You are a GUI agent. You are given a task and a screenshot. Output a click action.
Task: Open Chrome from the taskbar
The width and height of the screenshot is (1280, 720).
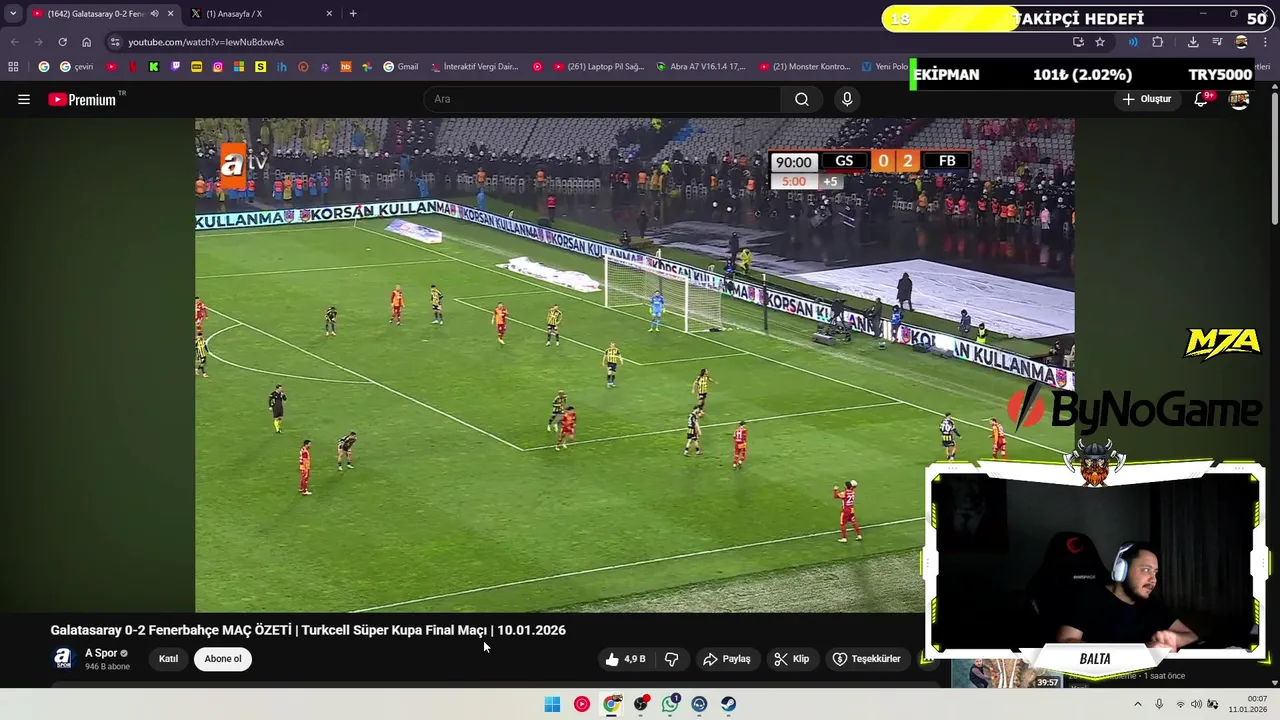(611, 704)
